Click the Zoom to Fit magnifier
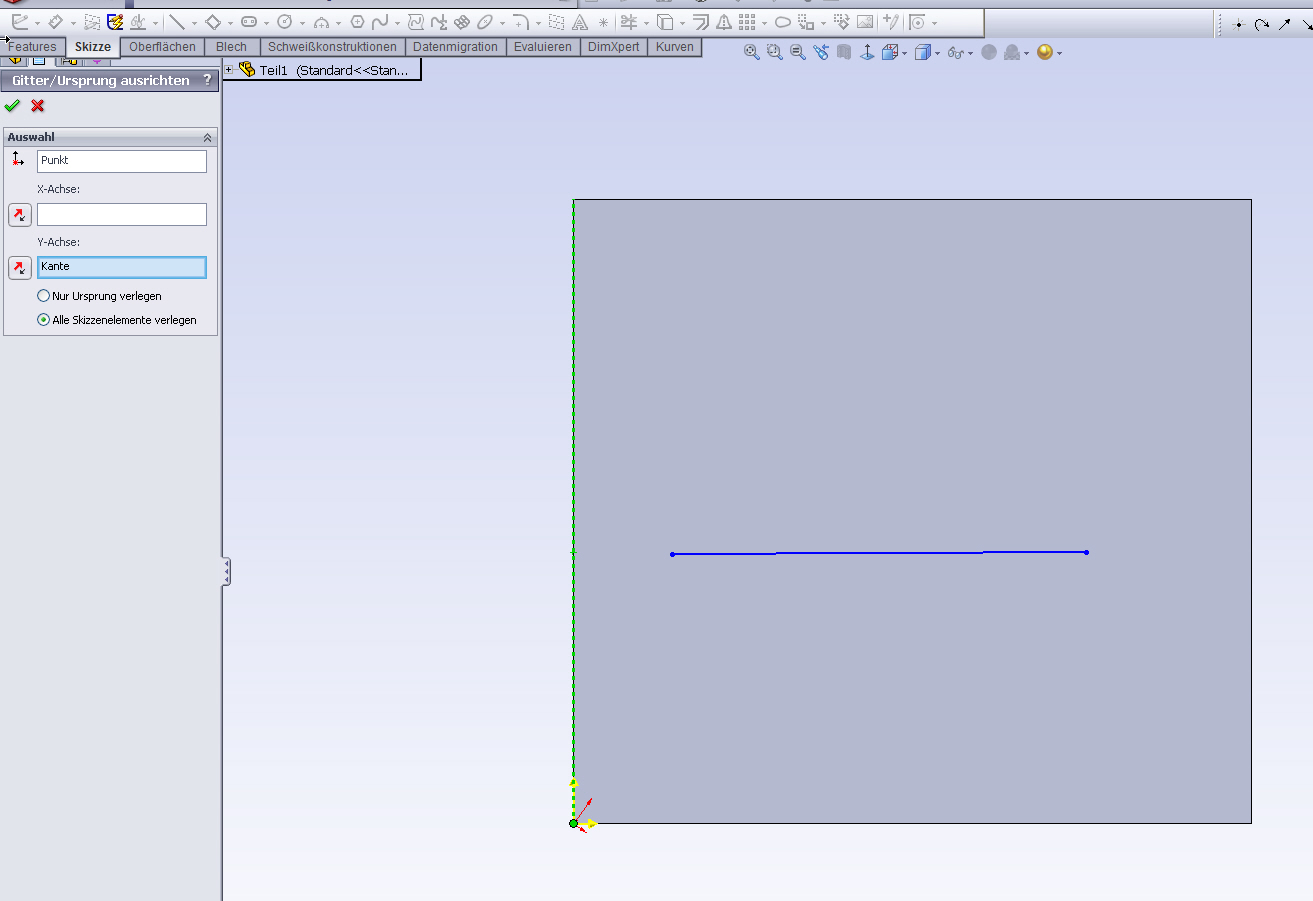Viewport: 1313px width, 901px height. [x=752, y=52]
